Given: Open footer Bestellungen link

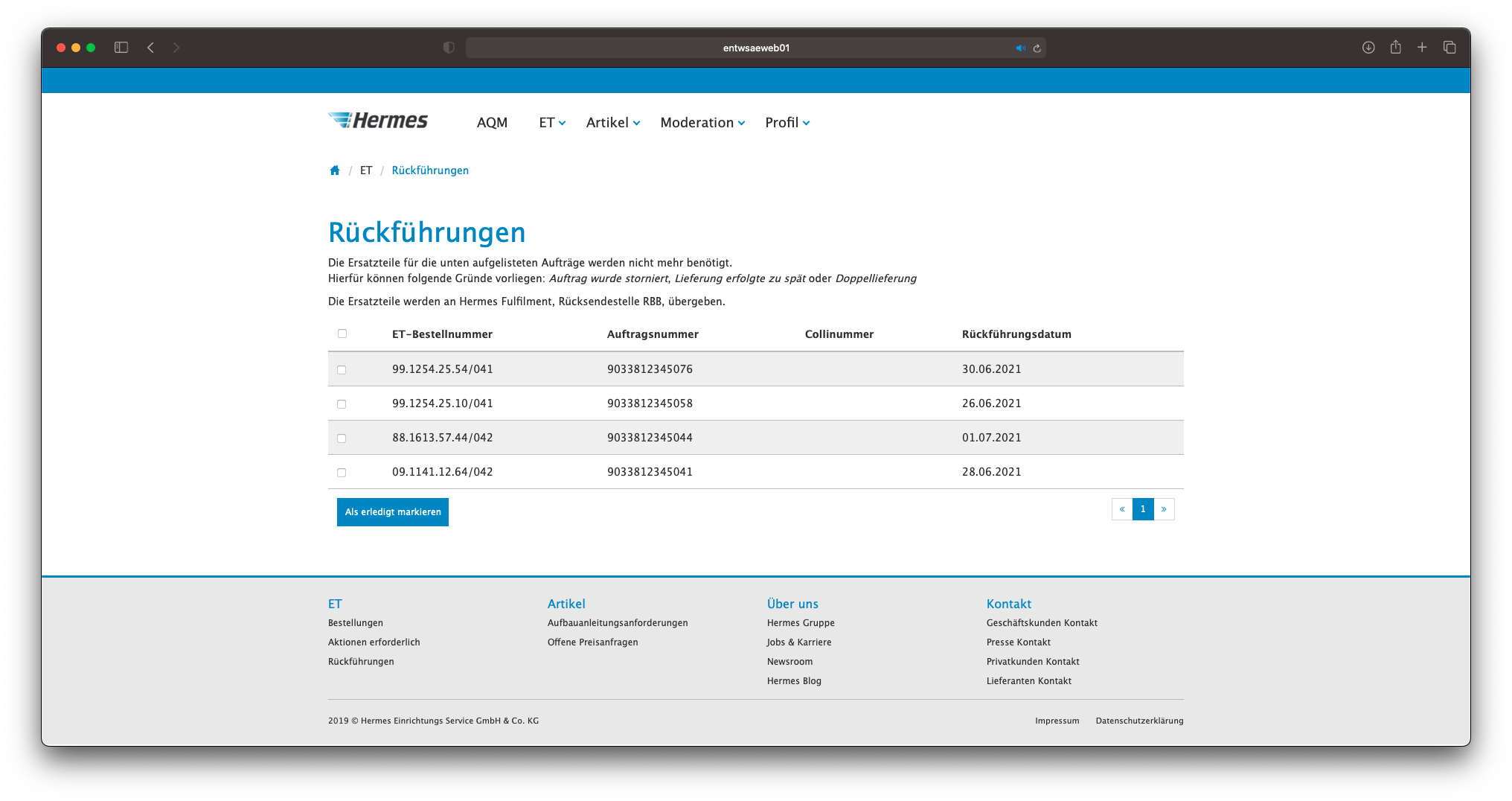Looking at the screenshot, I should coord(356,623).
